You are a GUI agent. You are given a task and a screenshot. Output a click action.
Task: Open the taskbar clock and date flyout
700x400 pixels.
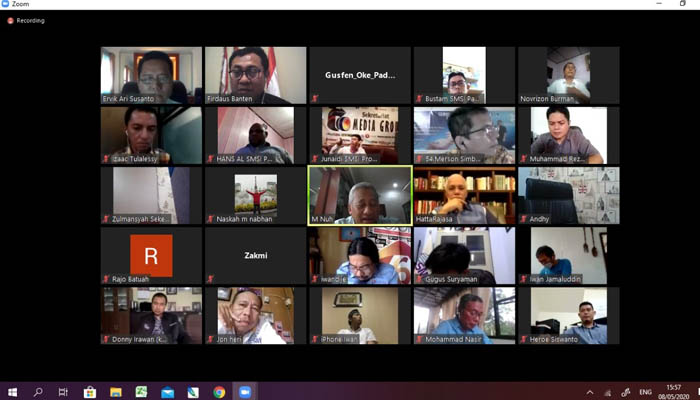tap(675, 391)
